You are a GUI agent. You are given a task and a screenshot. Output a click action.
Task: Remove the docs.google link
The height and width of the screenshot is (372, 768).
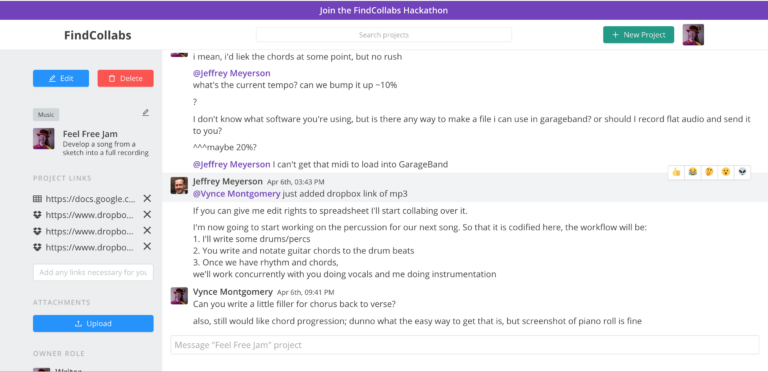coord(147,198)
